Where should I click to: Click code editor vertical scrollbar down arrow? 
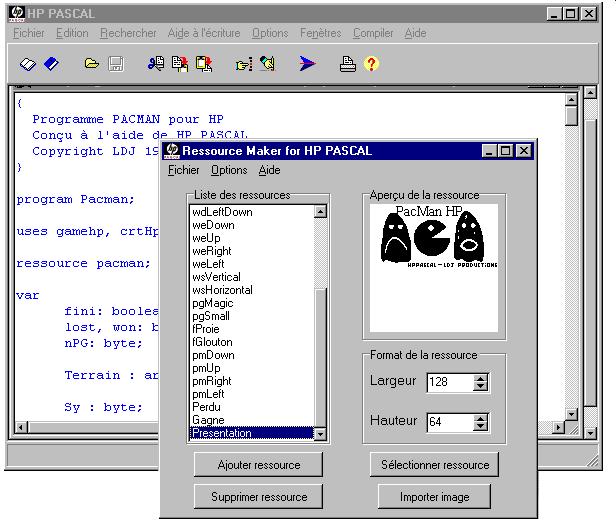571,414
